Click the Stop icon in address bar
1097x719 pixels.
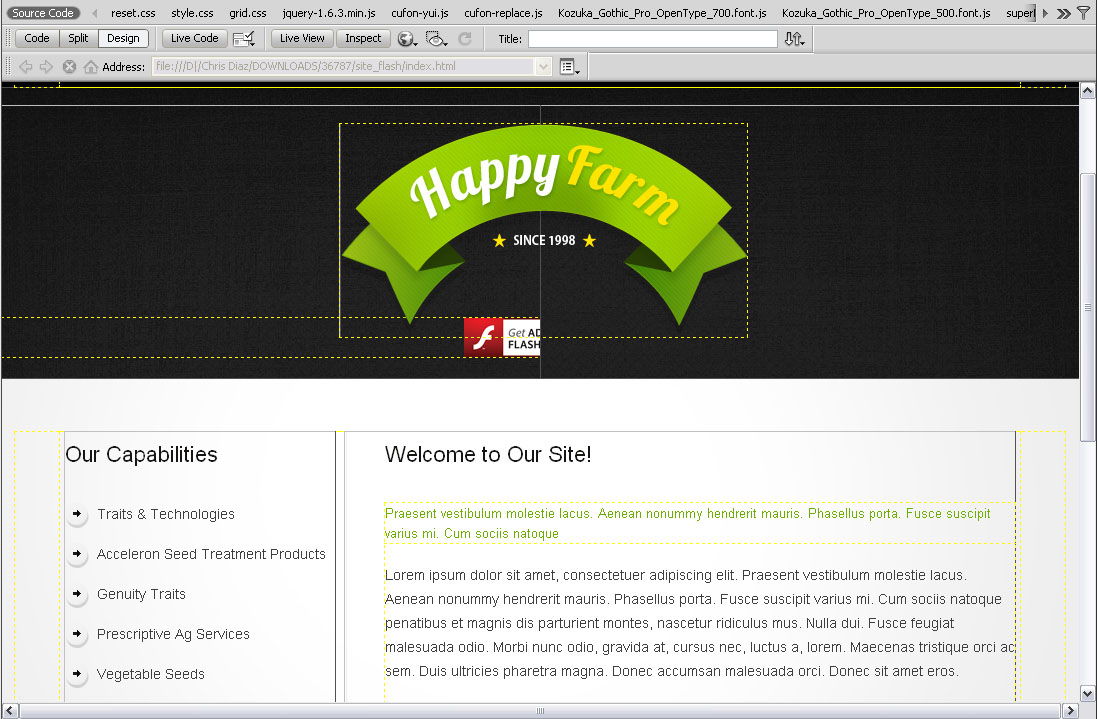[x=69, y=67]
